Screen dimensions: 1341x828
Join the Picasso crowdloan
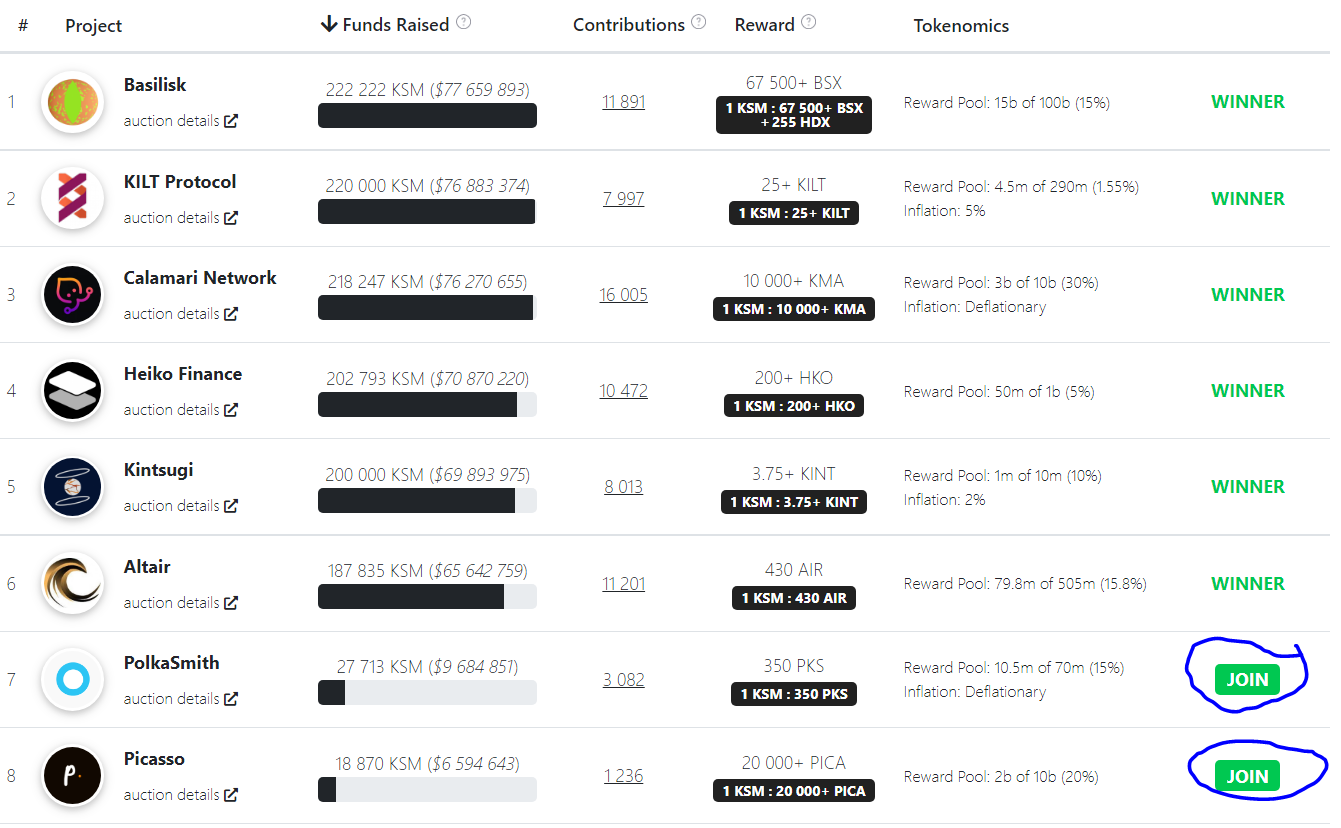1247,776
